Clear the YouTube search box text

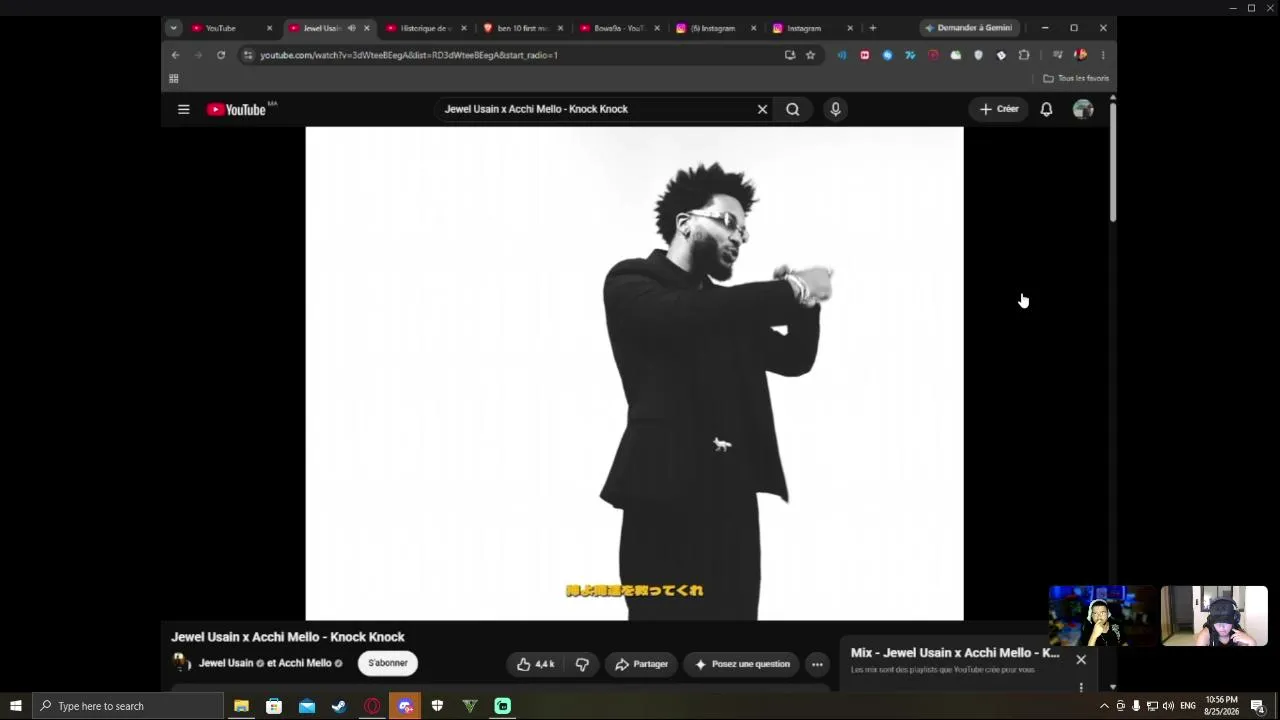762,109
